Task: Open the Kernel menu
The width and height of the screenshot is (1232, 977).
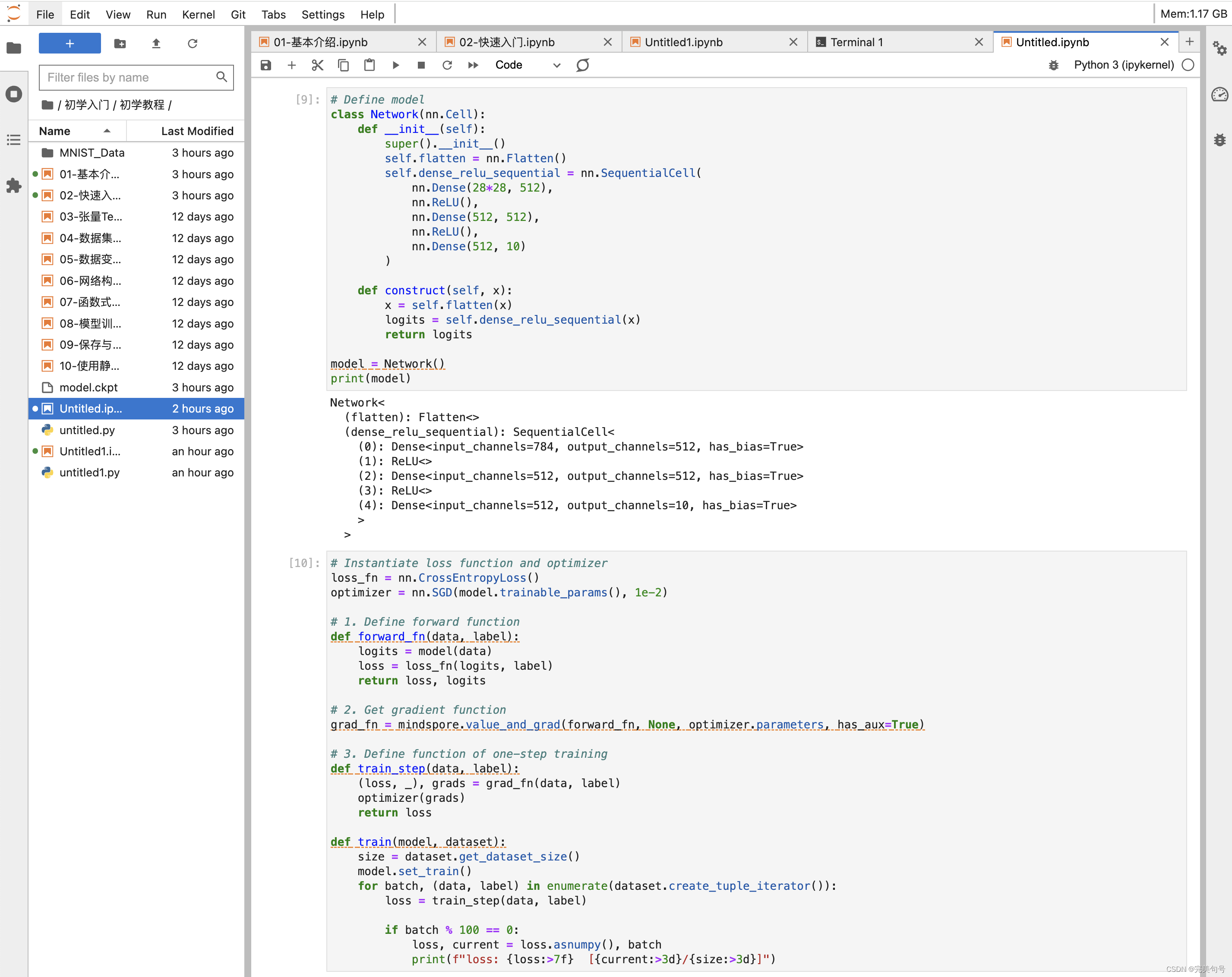Action: tap(198, 14)
